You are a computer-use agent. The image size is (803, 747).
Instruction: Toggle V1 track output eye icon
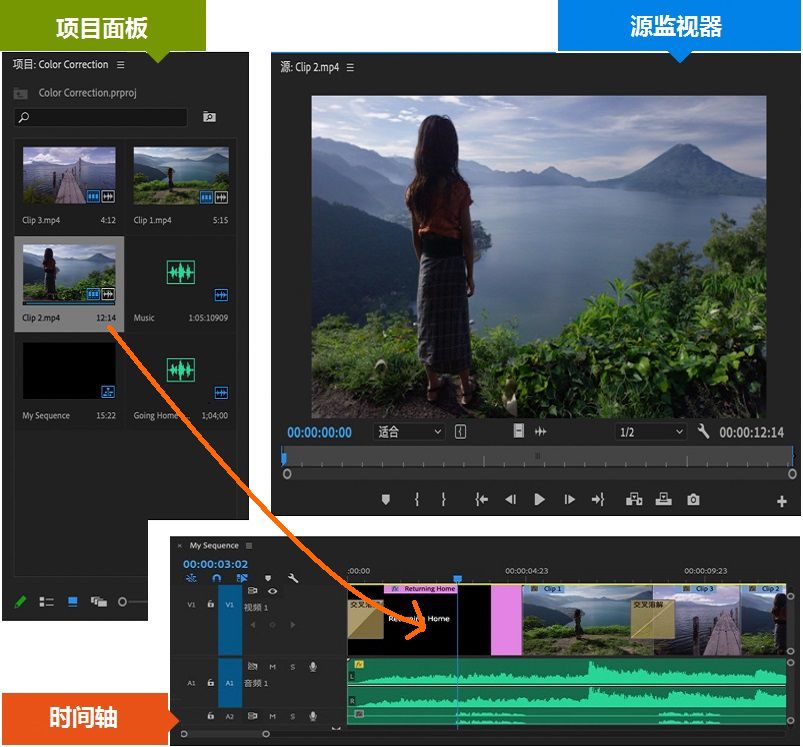click(272, 591)
